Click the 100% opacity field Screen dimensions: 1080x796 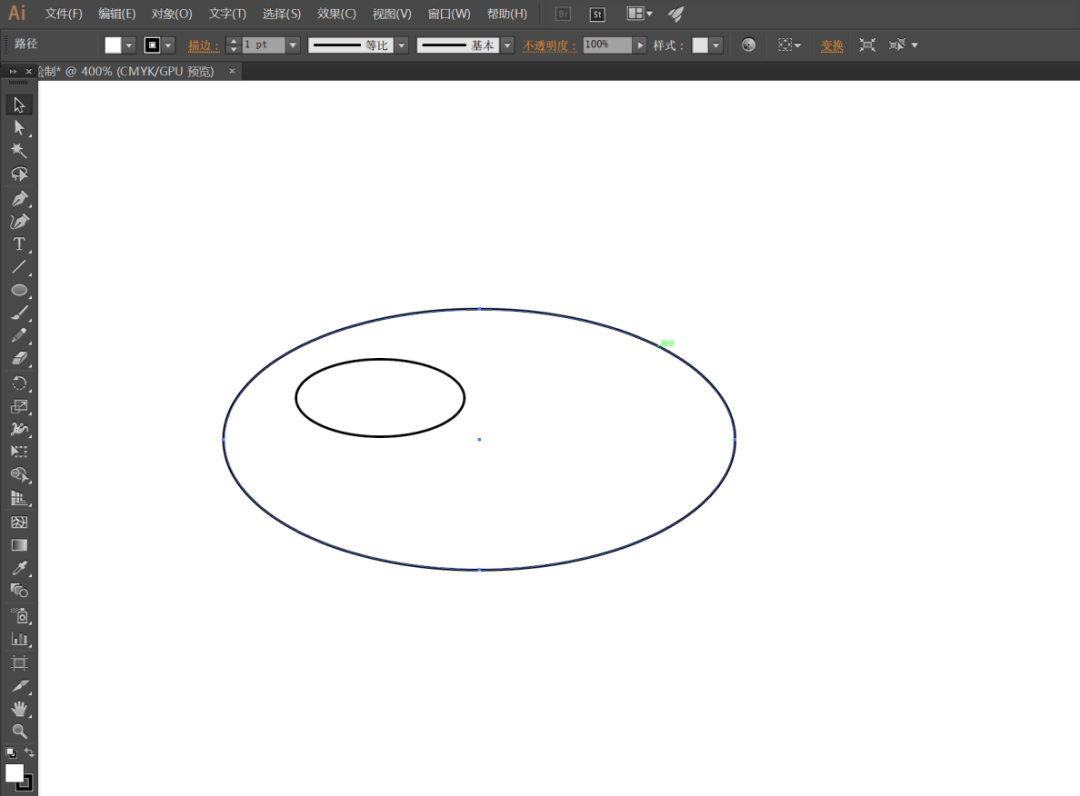point(607,45)
